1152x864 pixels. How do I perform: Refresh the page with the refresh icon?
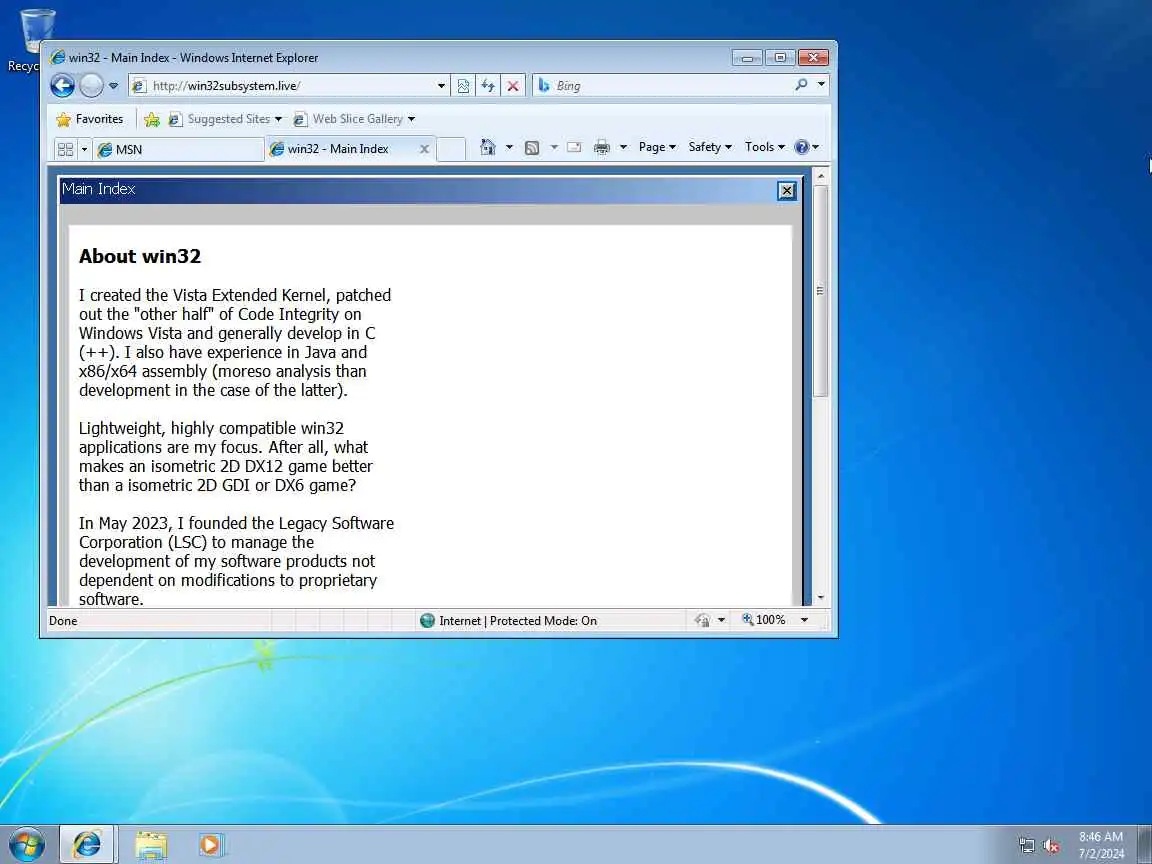click(x=488, y=86)
